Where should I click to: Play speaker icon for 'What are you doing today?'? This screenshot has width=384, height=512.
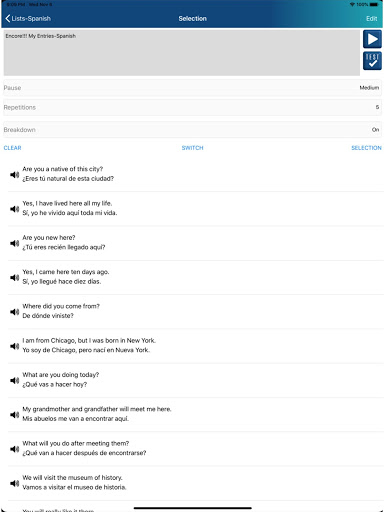(x=14, y=380)
